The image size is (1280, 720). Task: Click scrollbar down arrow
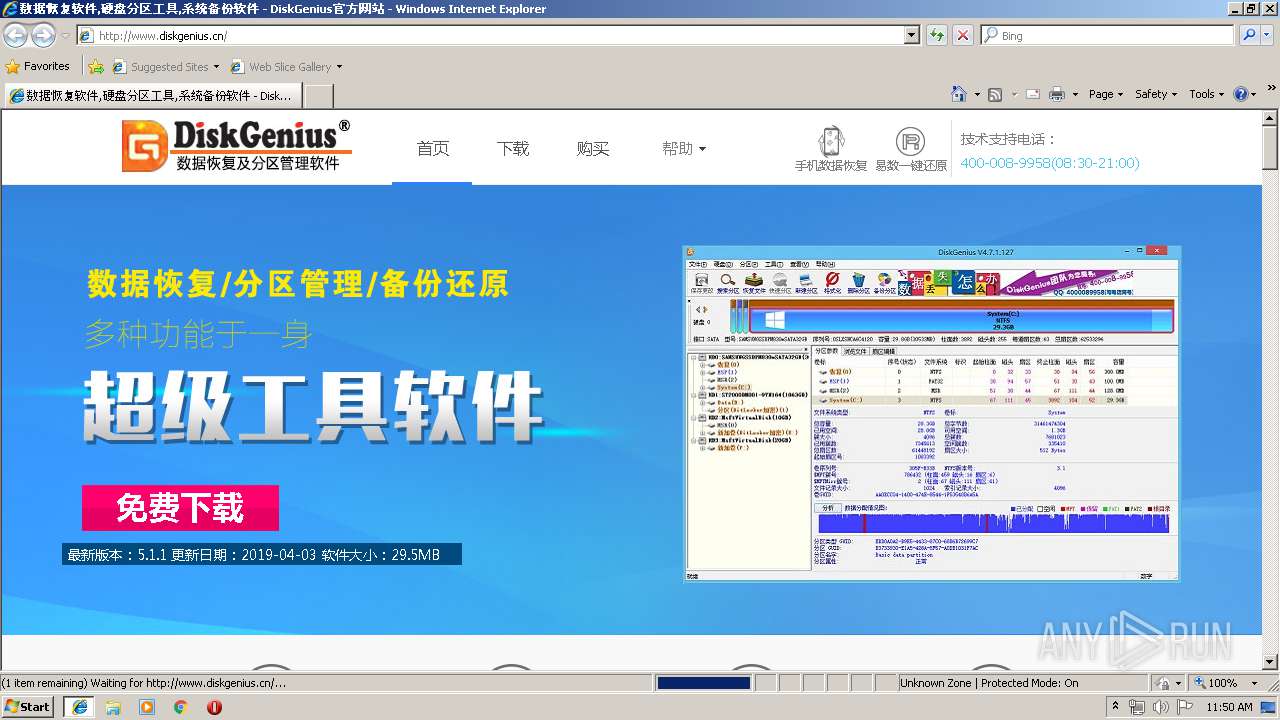pyautogui.click(x=1270, y=661)
